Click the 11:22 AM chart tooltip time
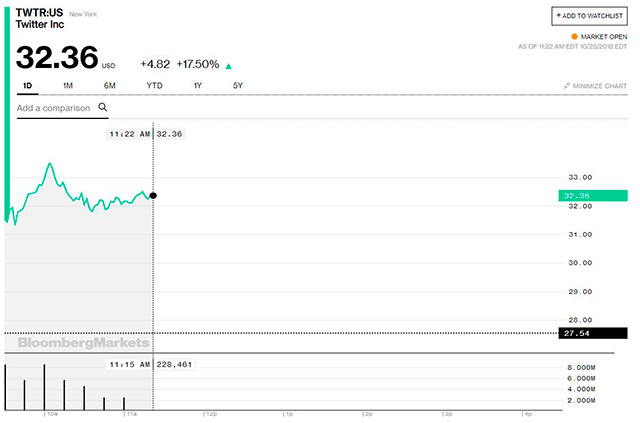 tap(129, 134)
